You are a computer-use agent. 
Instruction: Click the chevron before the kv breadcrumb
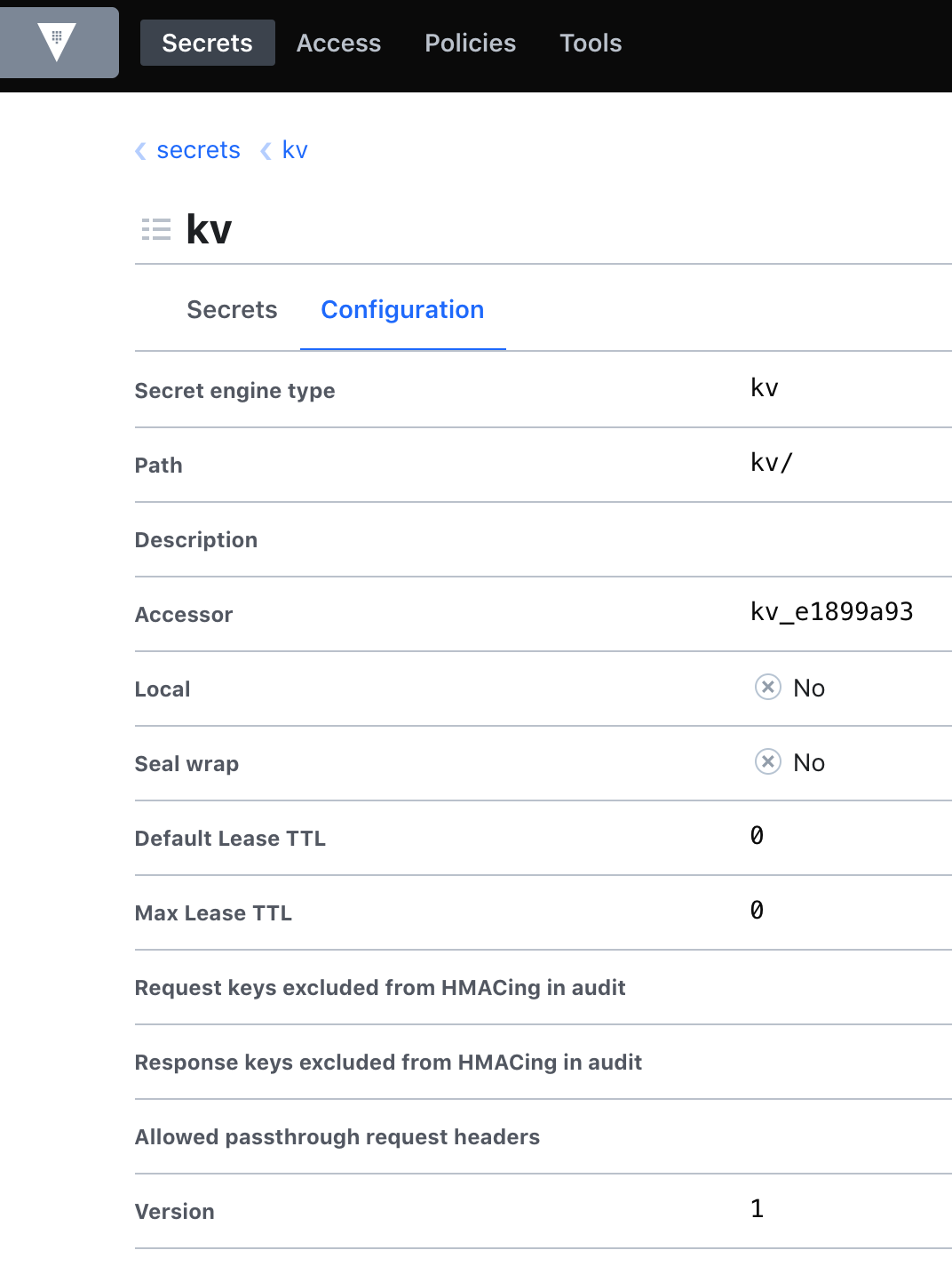click(x=265, y=151)
